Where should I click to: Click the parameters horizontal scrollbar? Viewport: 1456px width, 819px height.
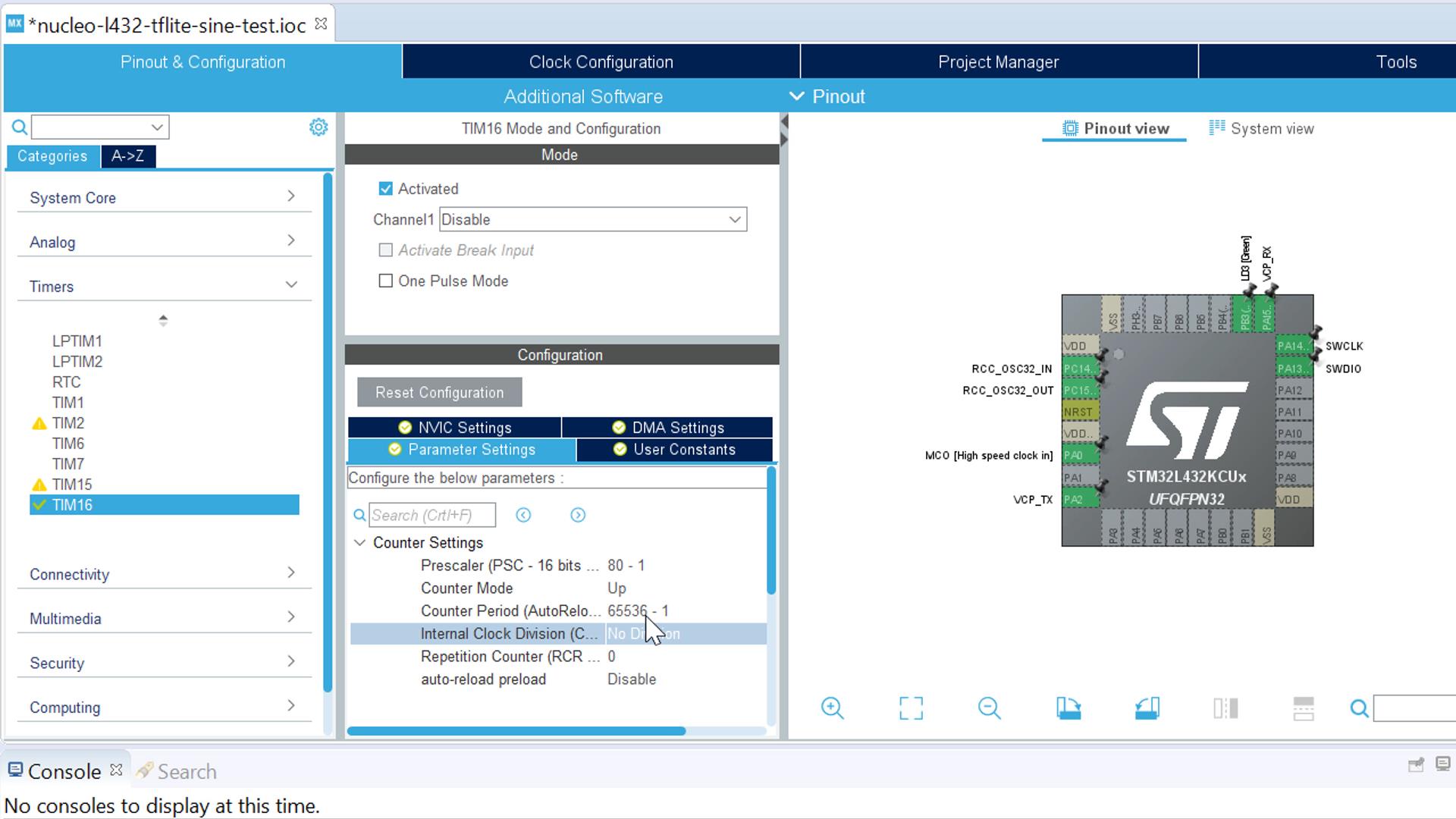point(516,731)
